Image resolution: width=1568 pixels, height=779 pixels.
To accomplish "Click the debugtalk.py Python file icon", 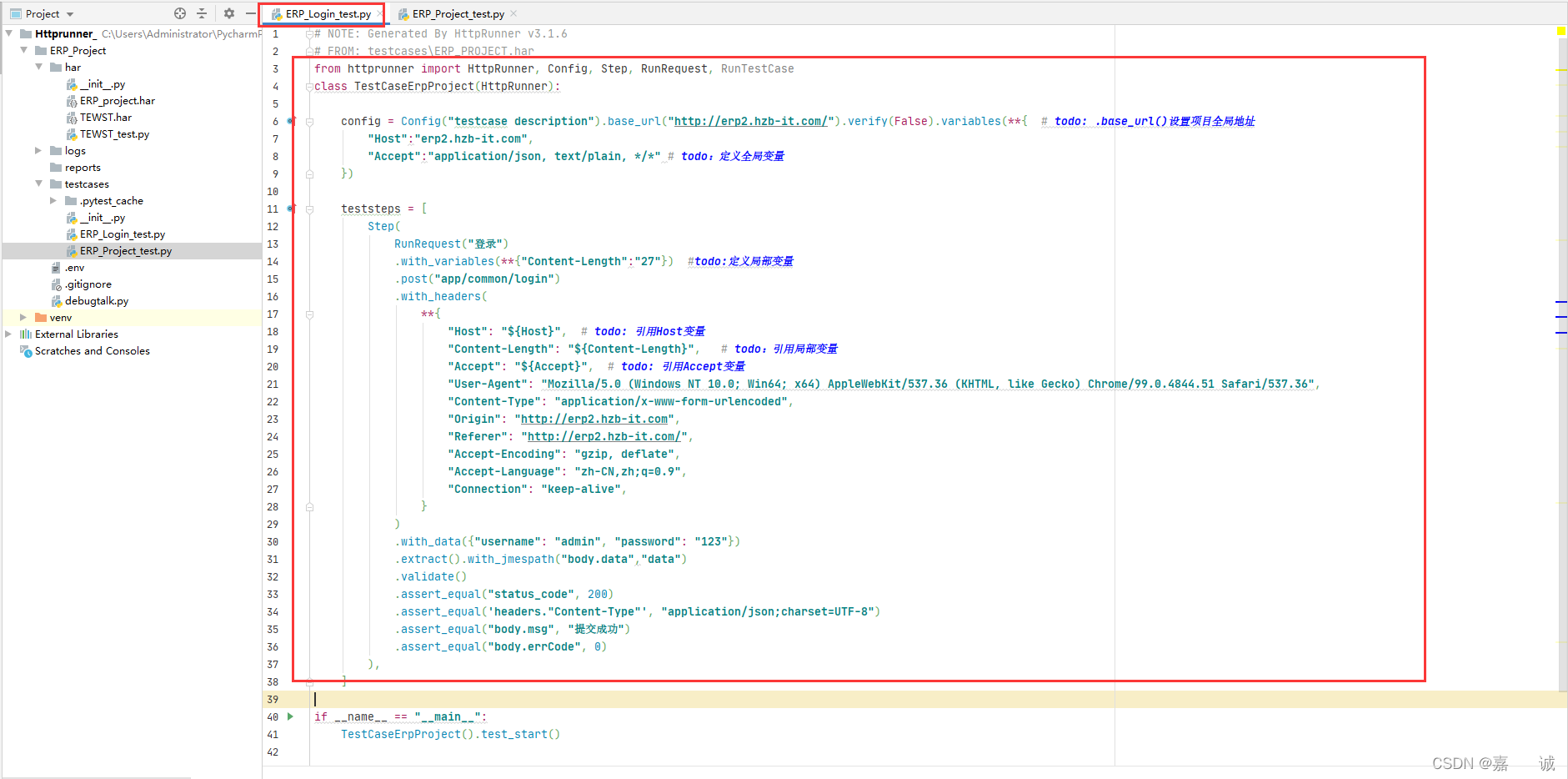I will pos(56,301).
